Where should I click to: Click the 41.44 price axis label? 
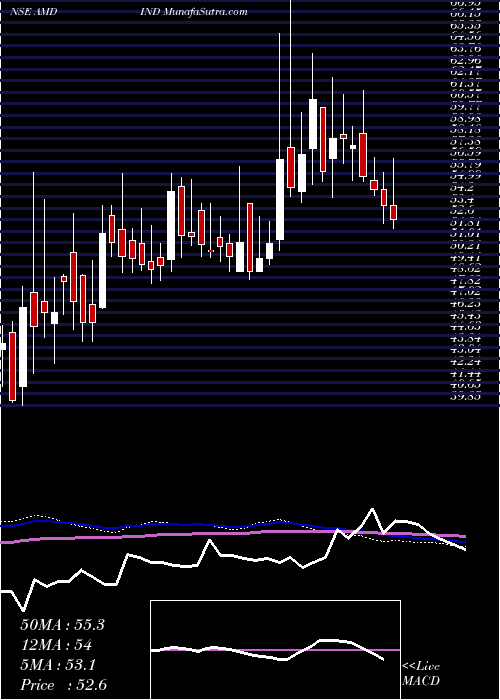pyautogui.click(x=465, y=373)
